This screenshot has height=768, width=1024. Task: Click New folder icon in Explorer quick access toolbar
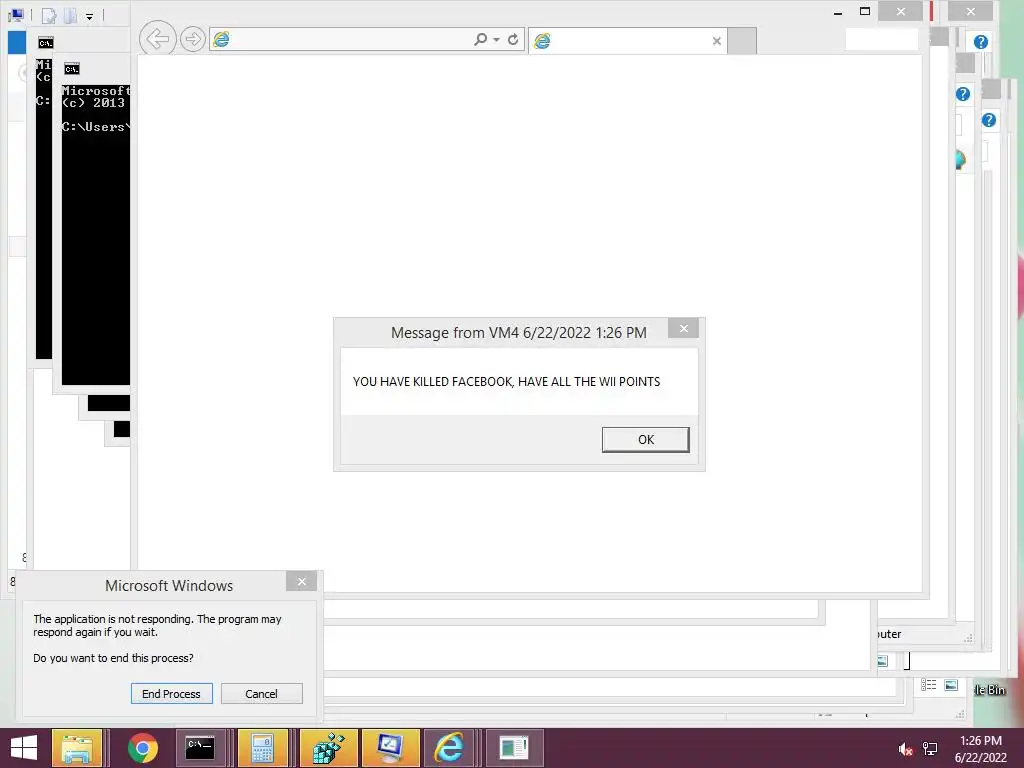(x=71, y=16)
